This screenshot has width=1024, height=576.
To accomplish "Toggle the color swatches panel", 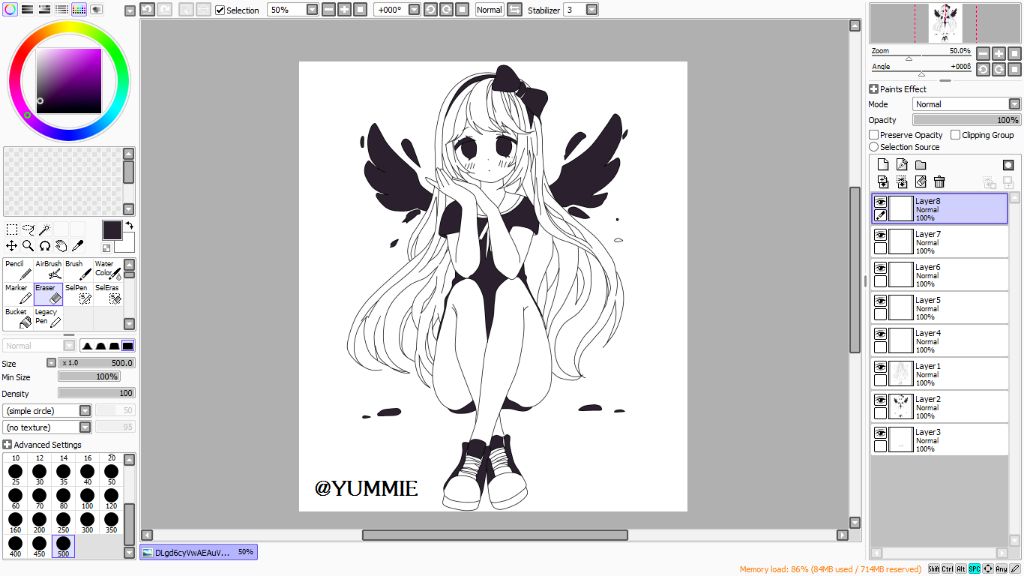I will tap(79, 9).
